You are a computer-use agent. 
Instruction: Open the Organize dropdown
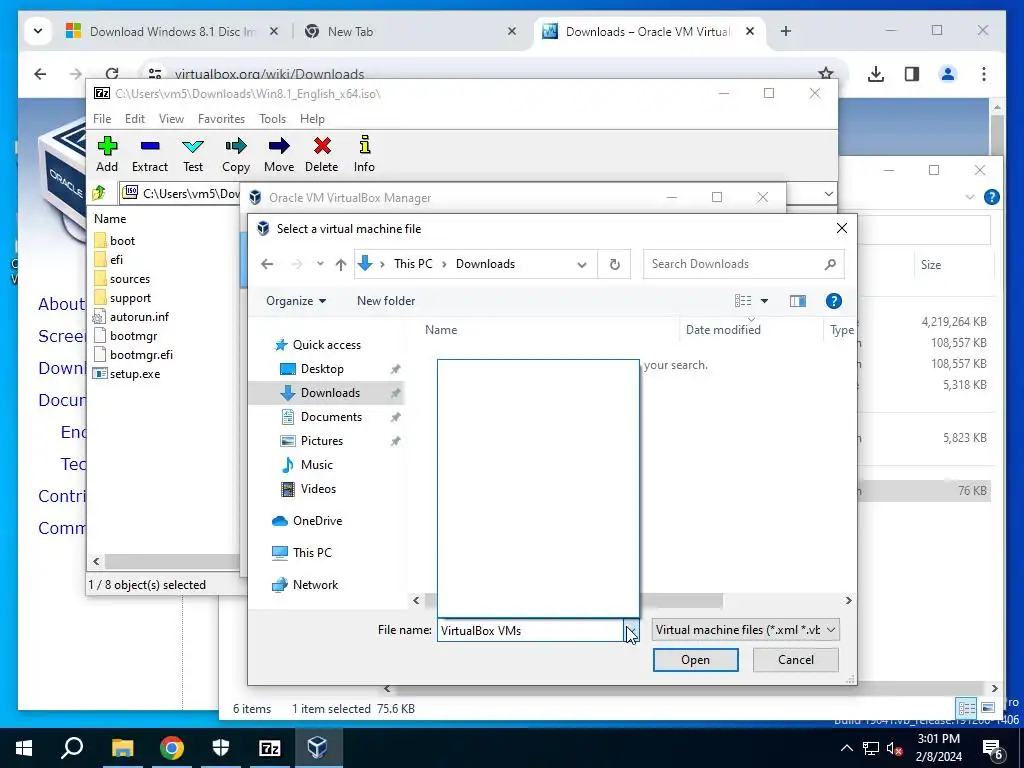[x=296, y=300]
